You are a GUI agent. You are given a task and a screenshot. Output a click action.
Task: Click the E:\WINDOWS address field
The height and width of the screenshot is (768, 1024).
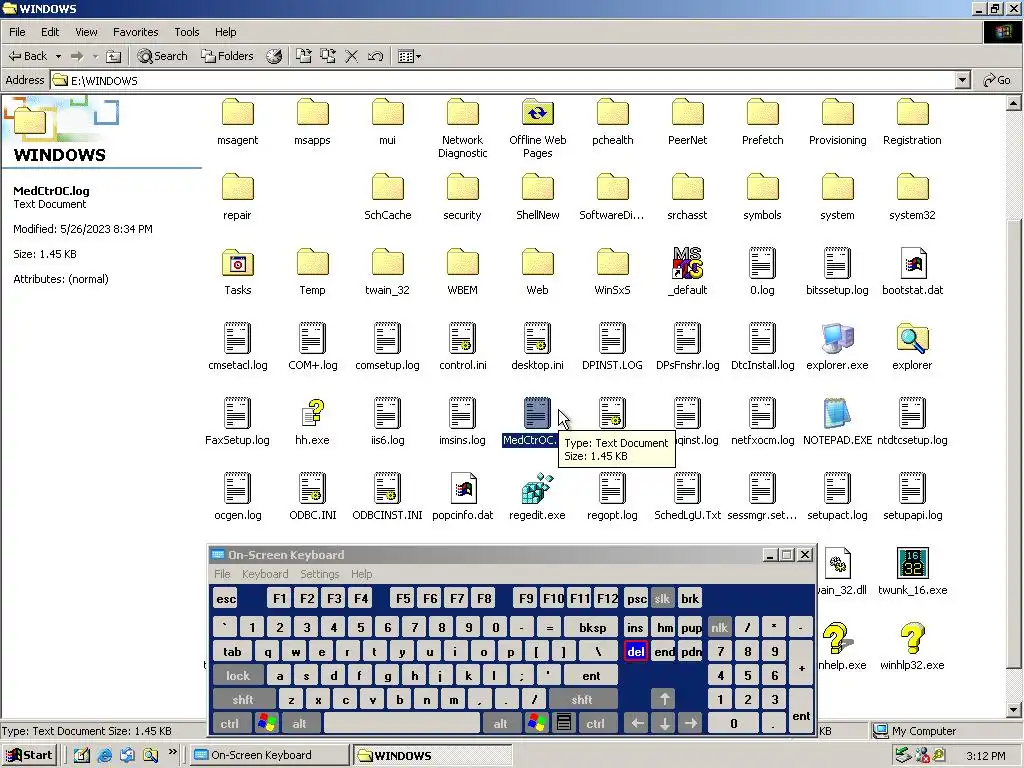(x=503, y=80)
